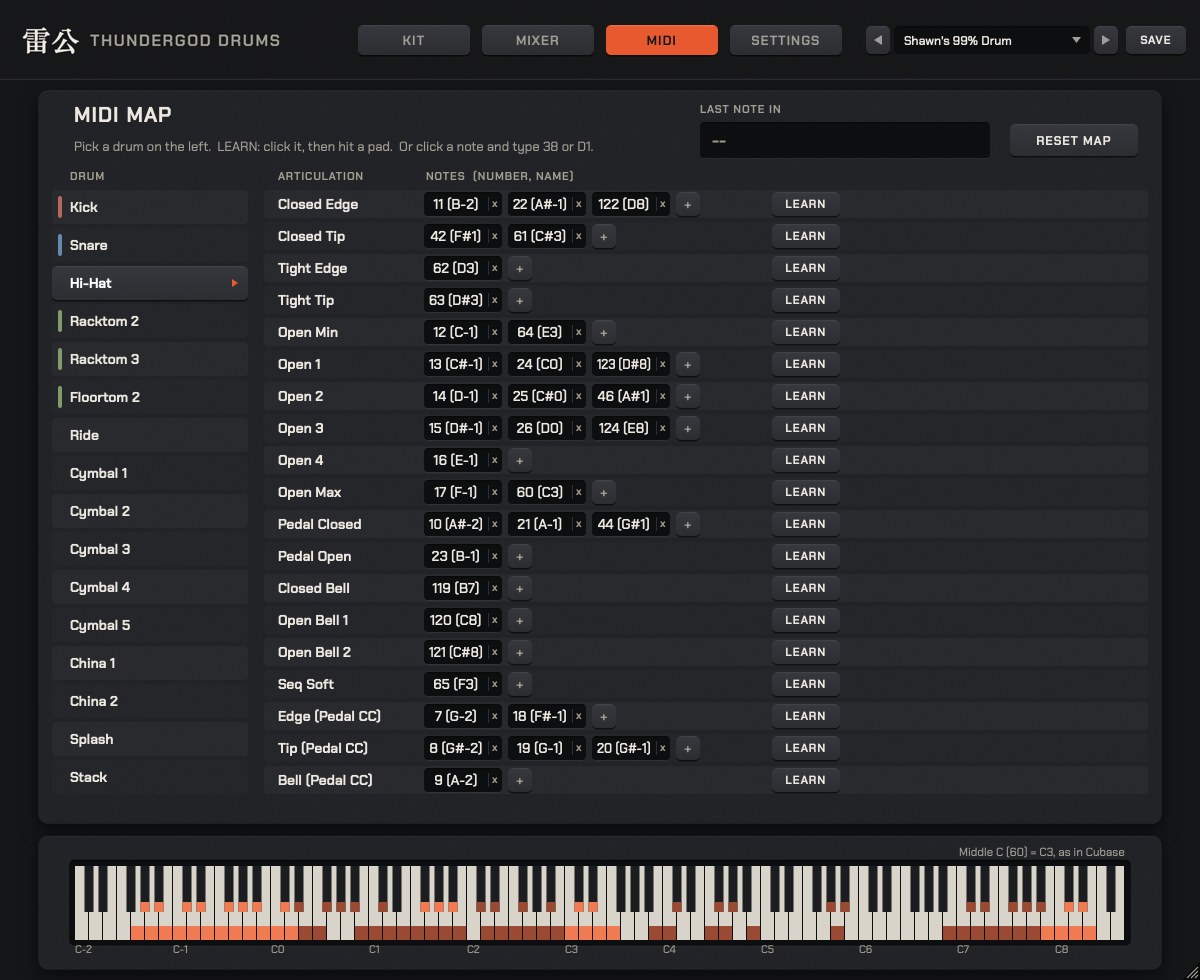Switch to the KIT tab

point(414,40)
